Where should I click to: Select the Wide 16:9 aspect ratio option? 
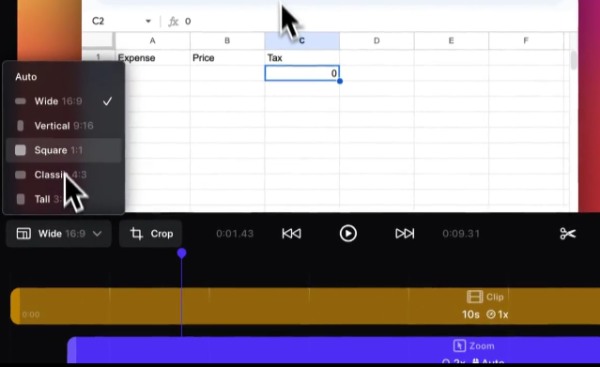click(x=64, y=101)
